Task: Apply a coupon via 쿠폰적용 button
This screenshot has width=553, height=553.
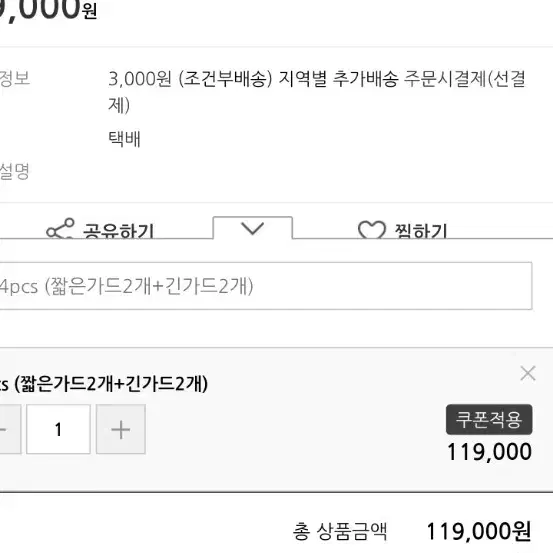Action: [x=489, y=419]
